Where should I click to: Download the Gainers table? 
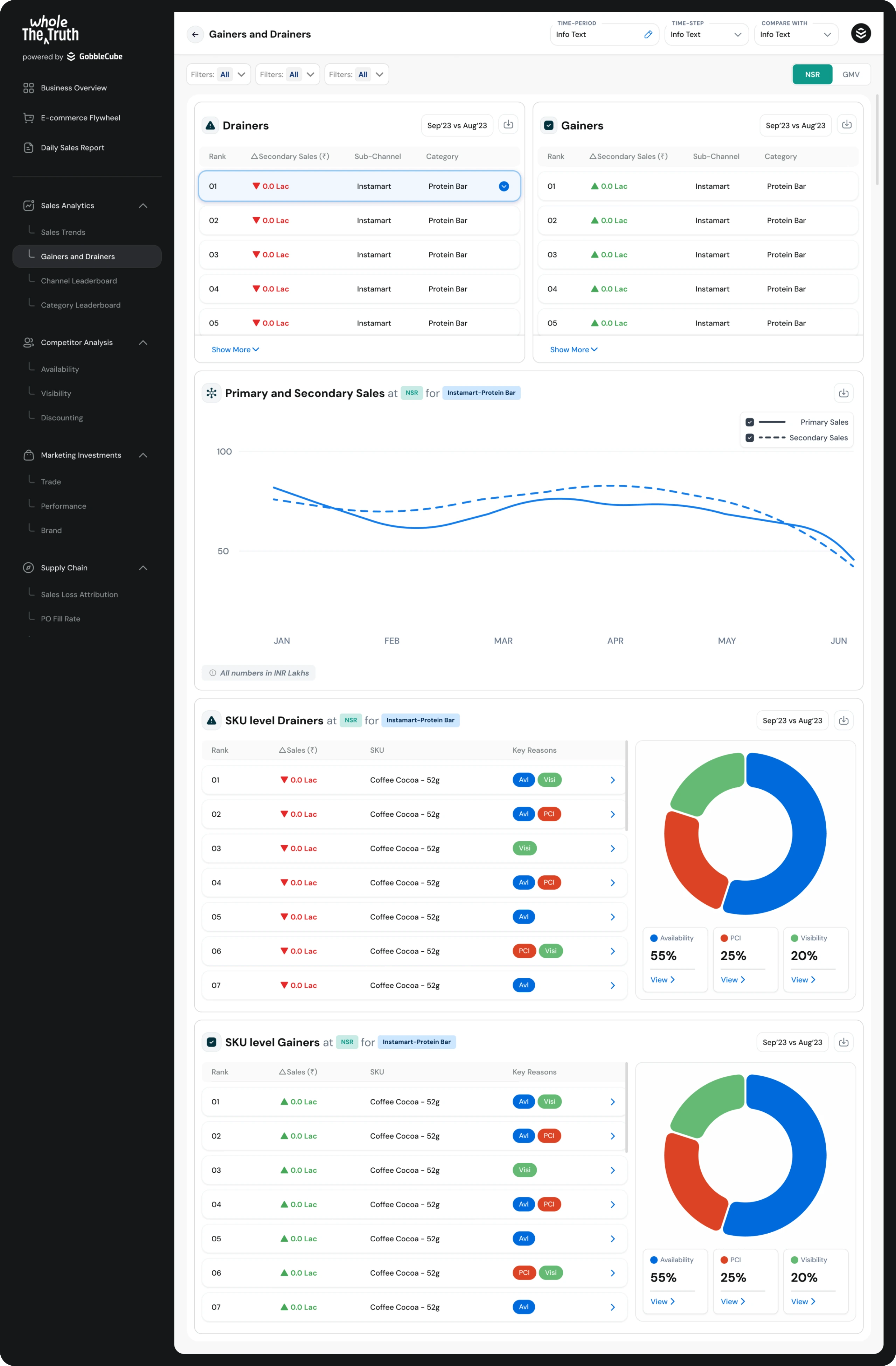click(x=847, y=125)
